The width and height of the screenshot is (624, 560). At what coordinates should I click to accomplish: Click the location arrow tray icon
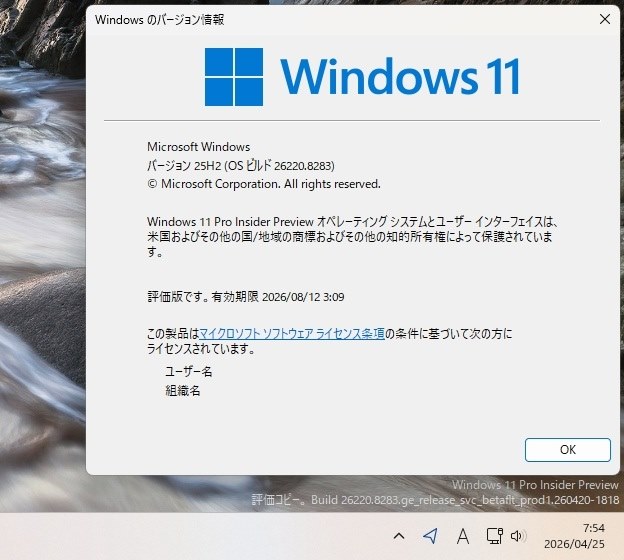coord(431,536)
